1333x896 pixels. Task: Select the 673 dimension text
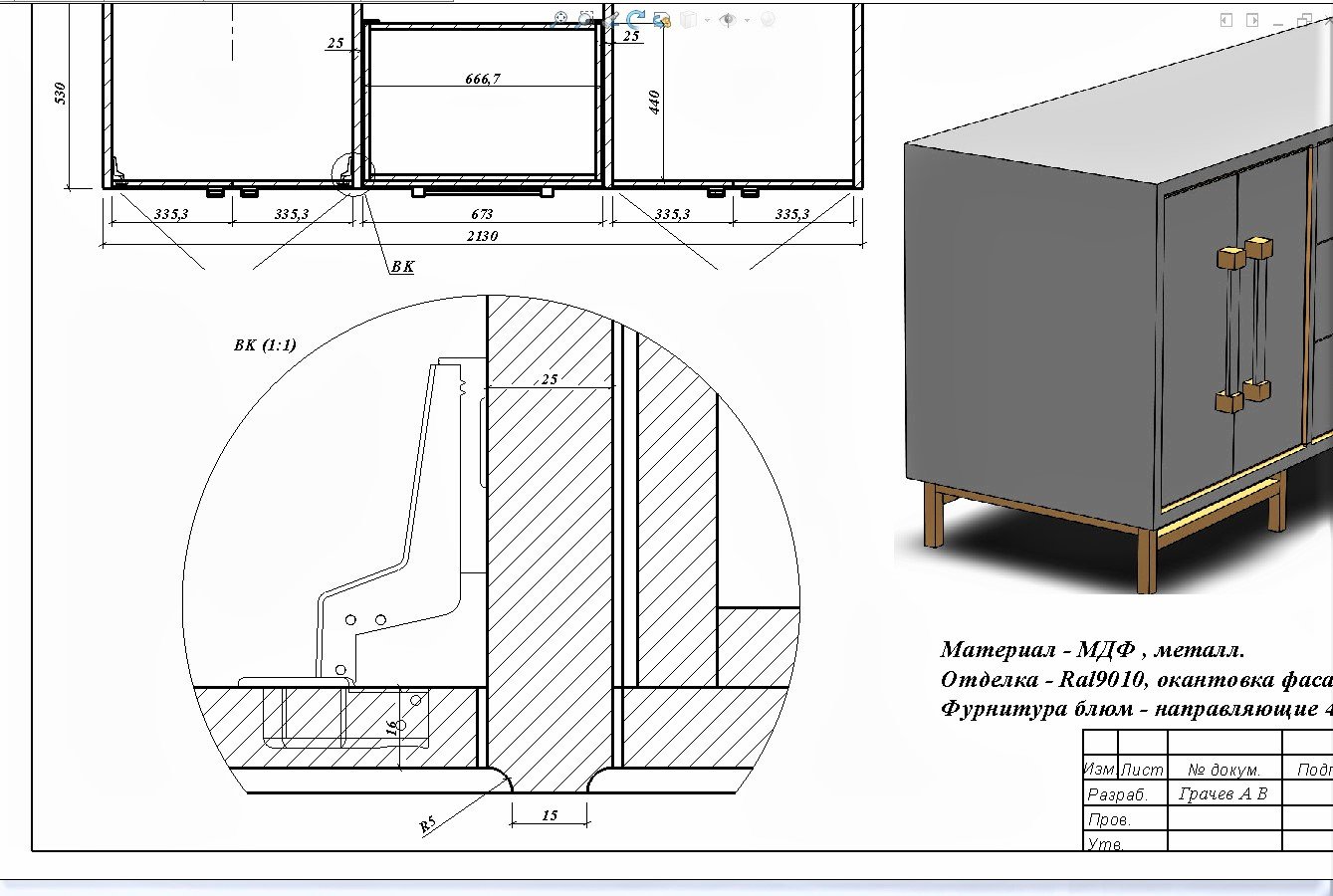tap(481, 214)
